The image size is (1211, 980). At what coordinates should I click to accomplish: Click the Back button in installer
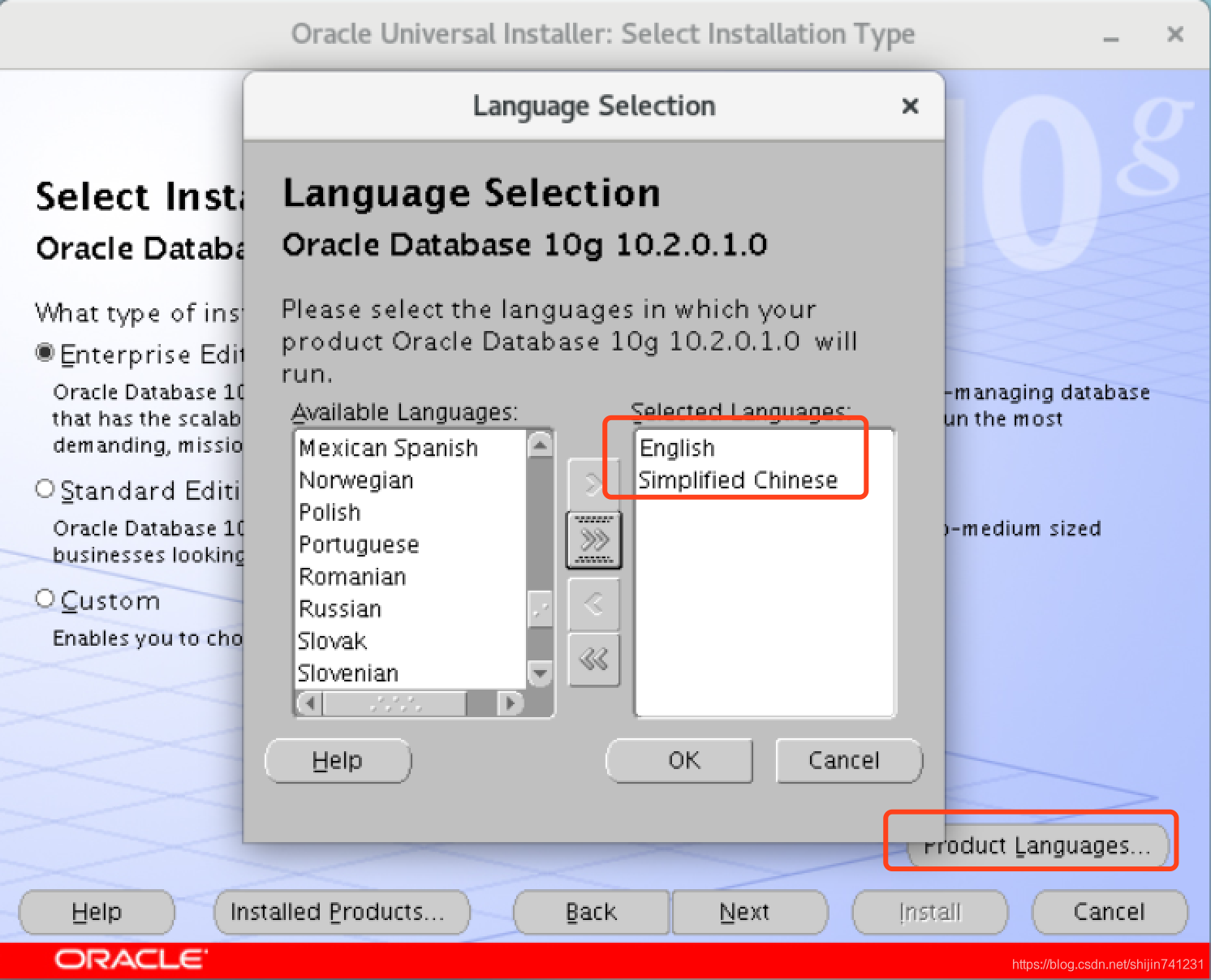point(592,912)
